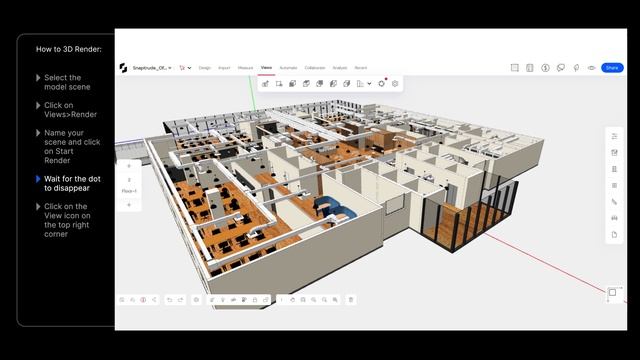Click the trash delete icon in bottom toolbar

(x=351, y=300)
